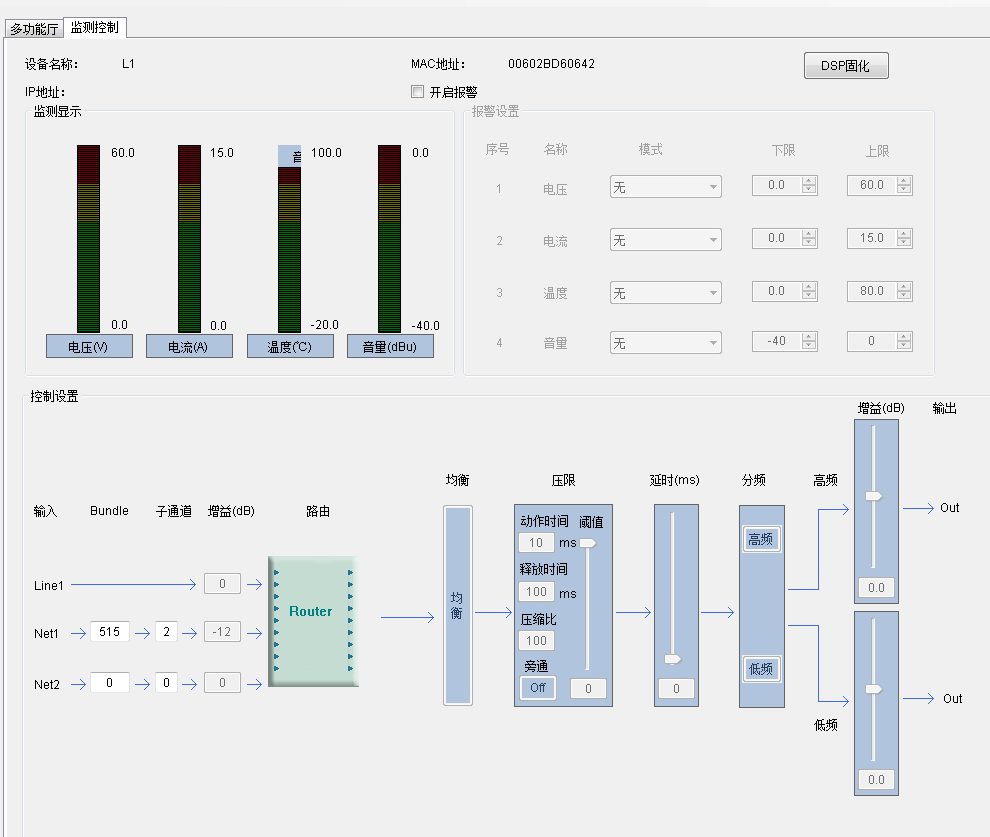Open the 电压 mode dropdown

click(665, 187)
